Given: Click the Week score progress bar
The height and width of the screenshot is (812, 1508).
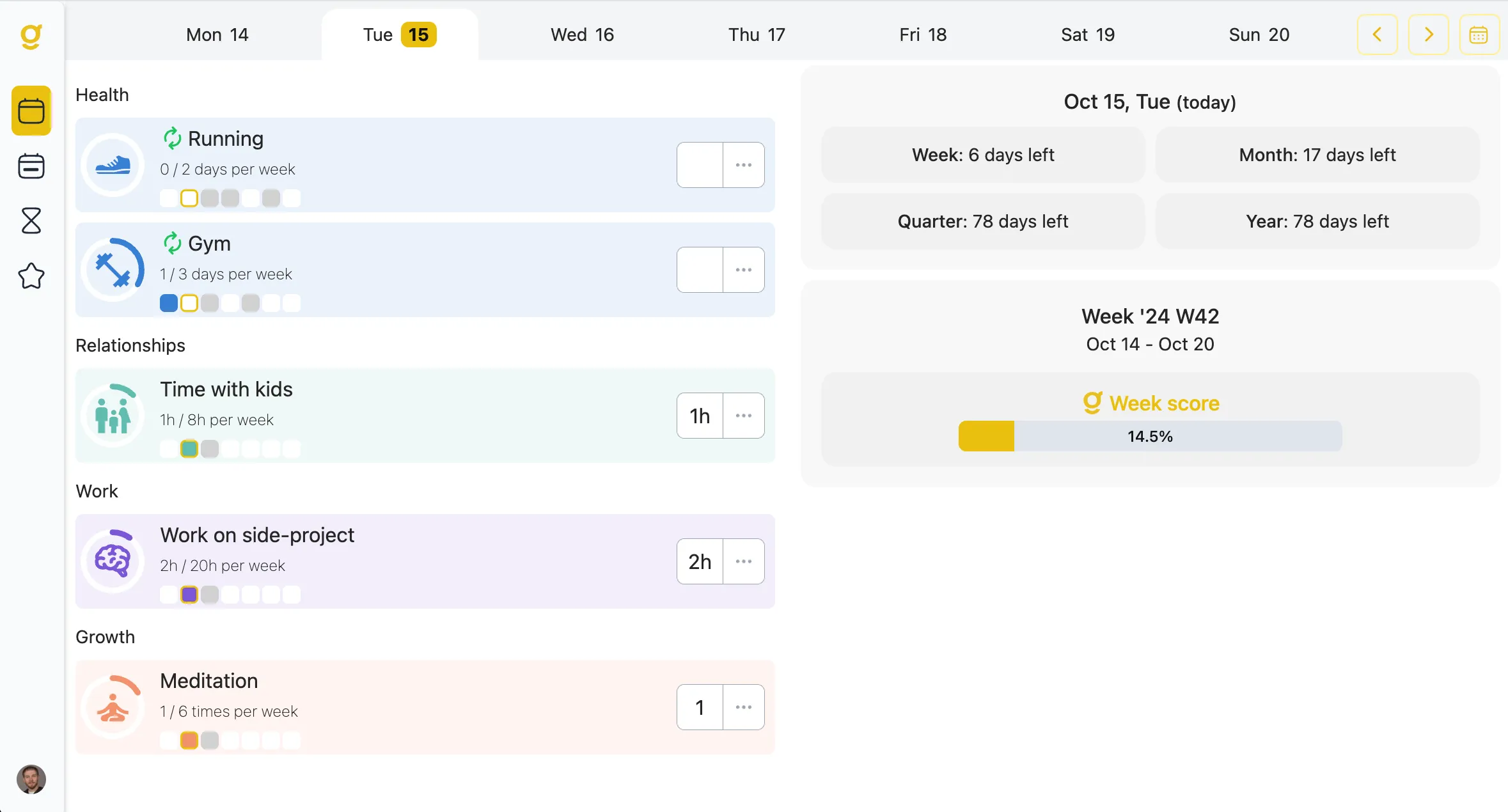Looking at the screenshot, I should pos(1149,436).
